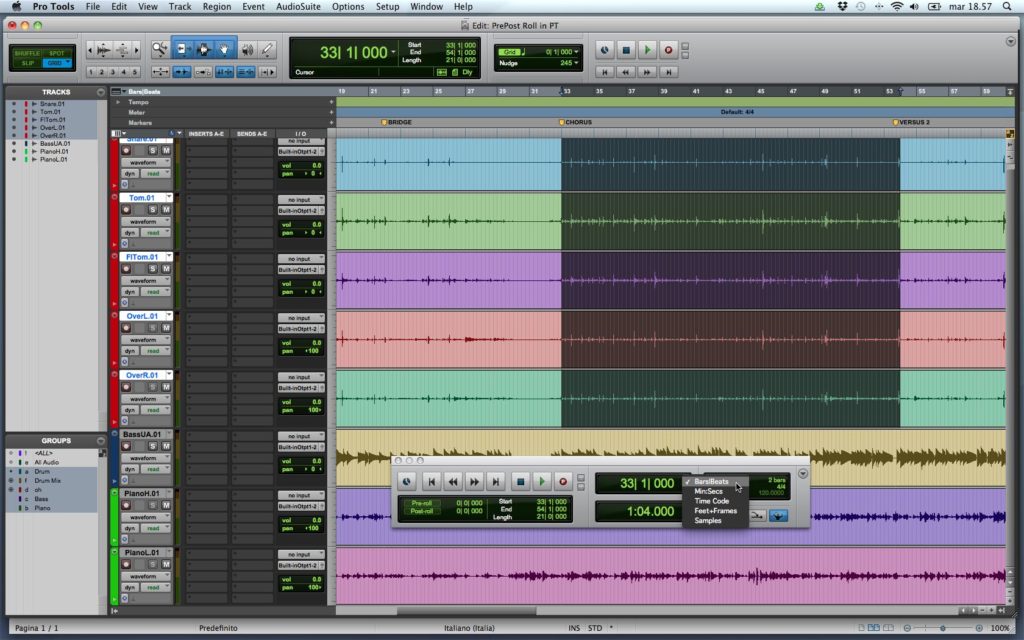Return to zero in the main toolbar transport
Screen dimensions: 1024x640
(x=605, y=72)
